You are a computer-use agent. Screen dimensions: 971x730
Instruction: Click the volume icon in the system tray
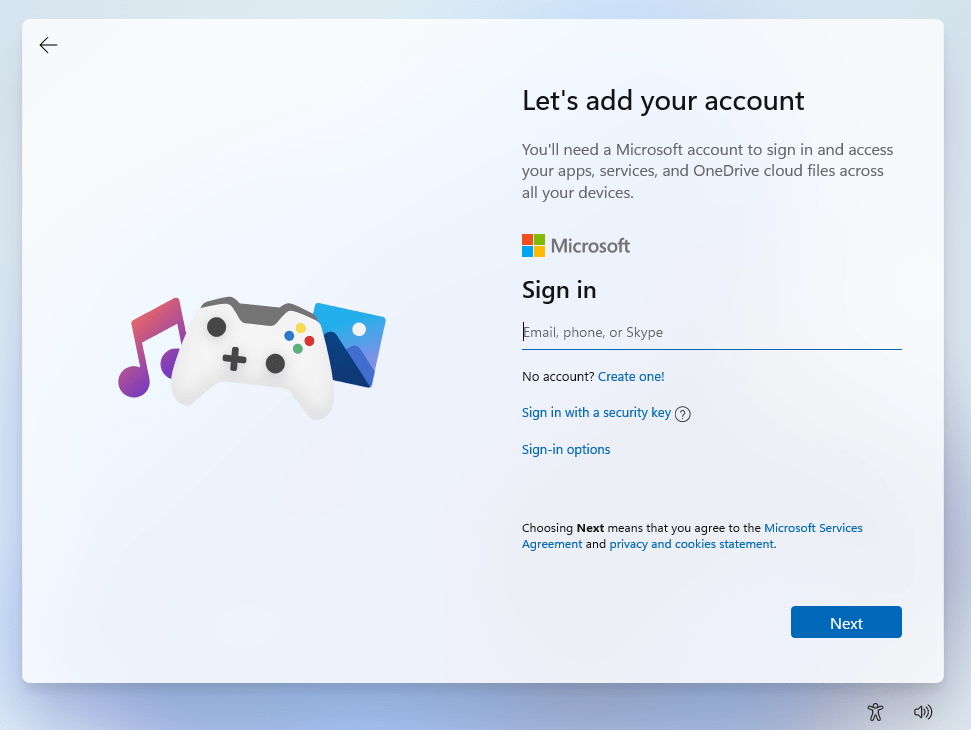(x=923, y=712)
